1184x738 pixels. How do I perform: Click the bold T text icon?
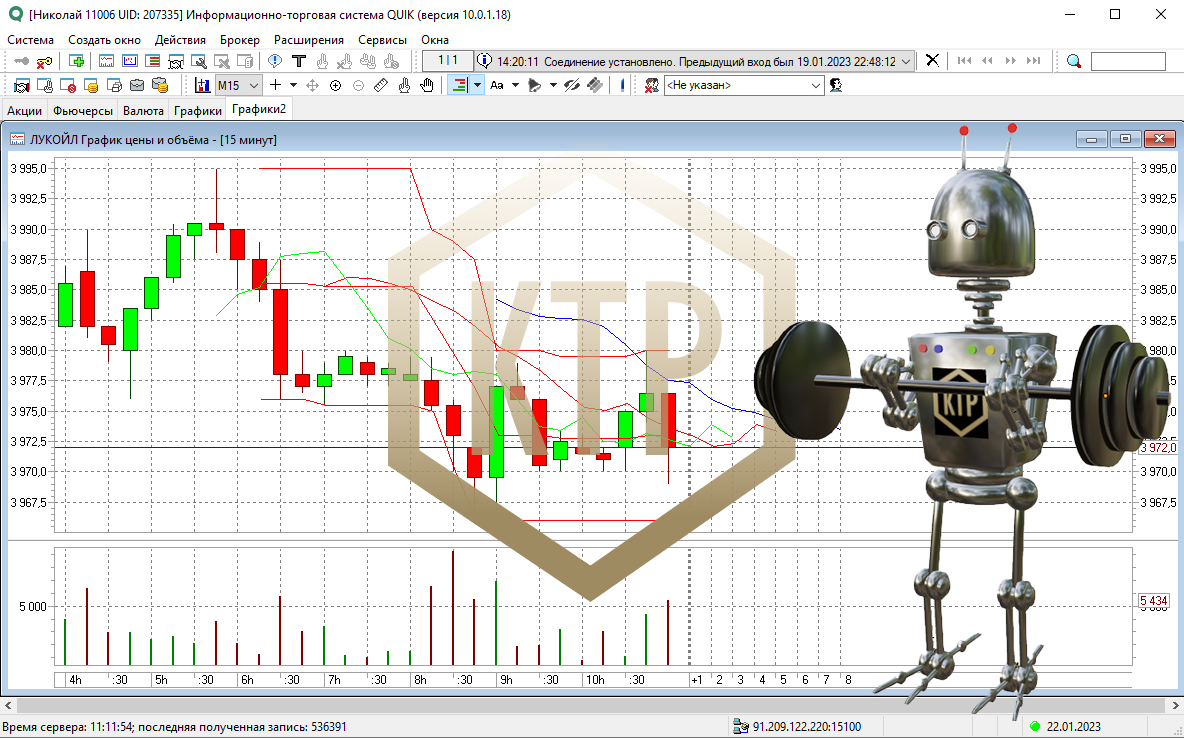point(298,61)
